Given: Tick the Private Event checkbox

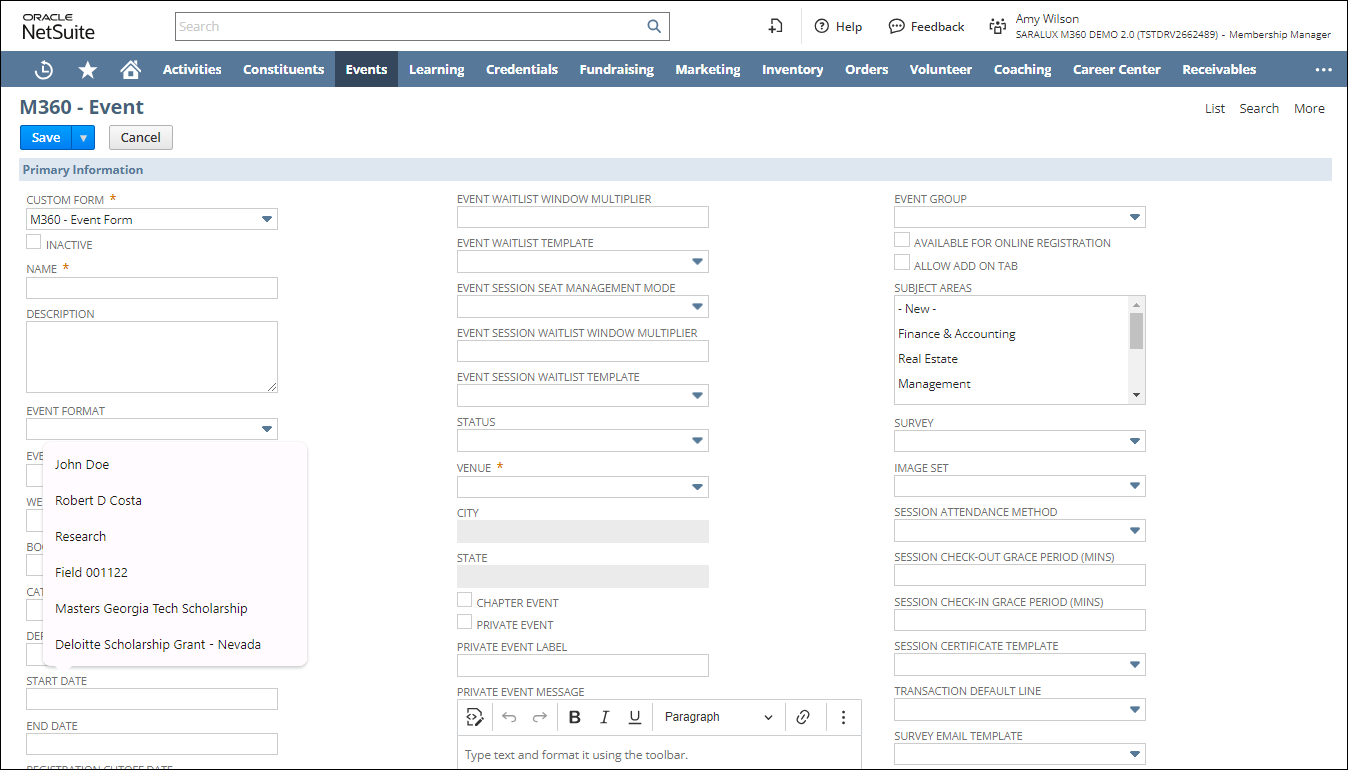Looking at the screenshot, I should coord(464,622).
